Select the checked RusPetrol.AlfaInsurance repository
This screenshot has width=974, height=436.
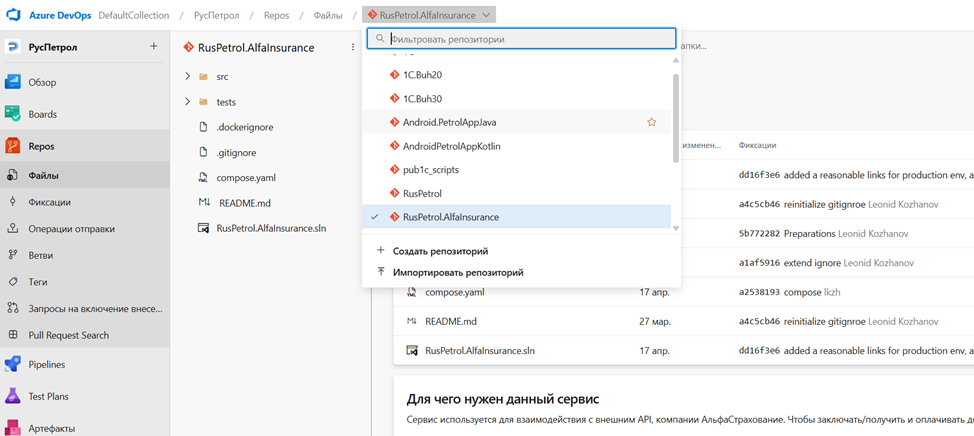coord(516,217)
